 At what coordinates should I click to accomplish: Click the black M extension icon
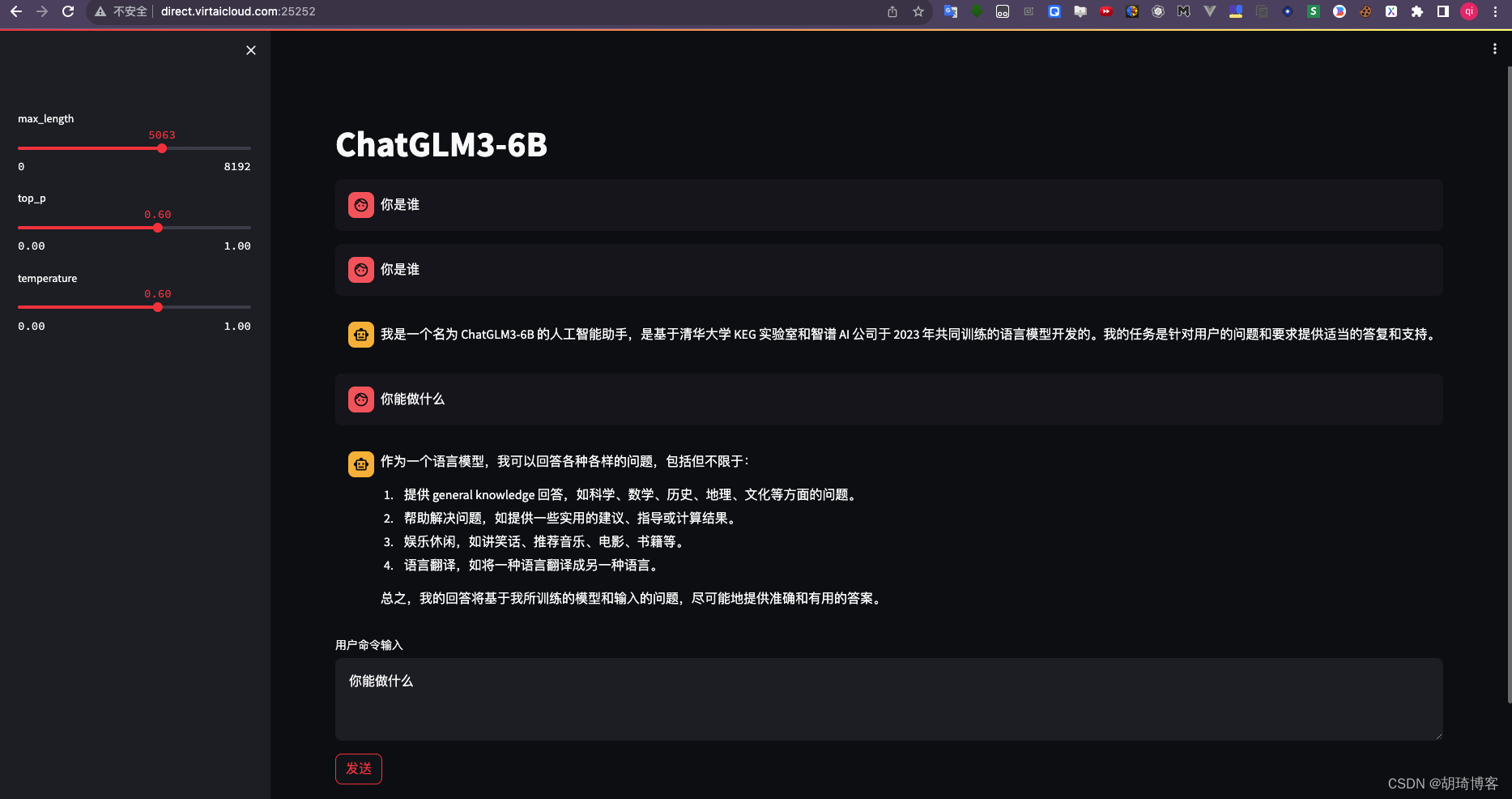click(x=1184, y=11)
